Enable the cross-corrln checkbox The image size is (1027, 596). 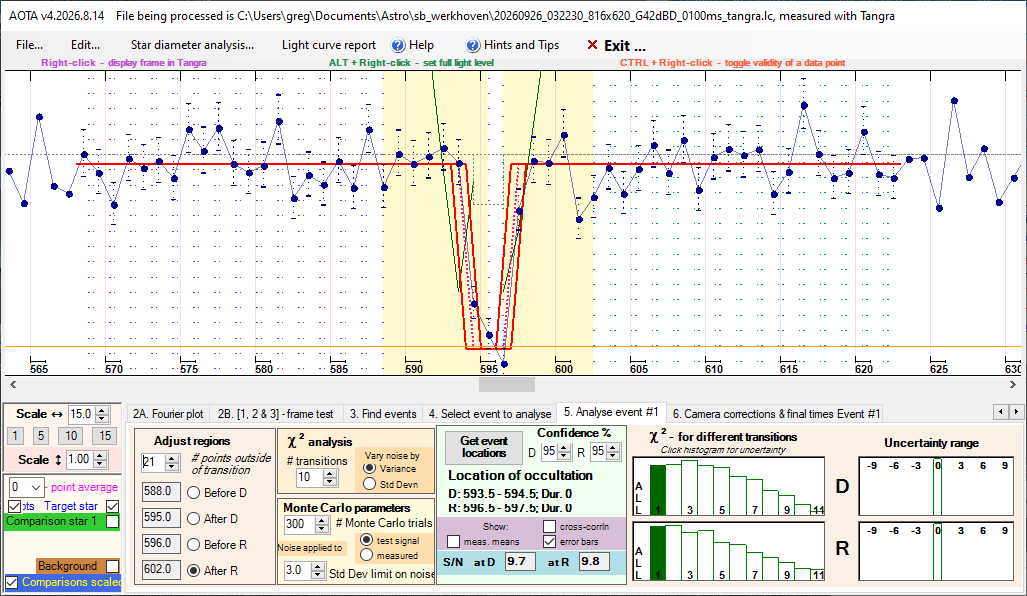click(550, 527)
